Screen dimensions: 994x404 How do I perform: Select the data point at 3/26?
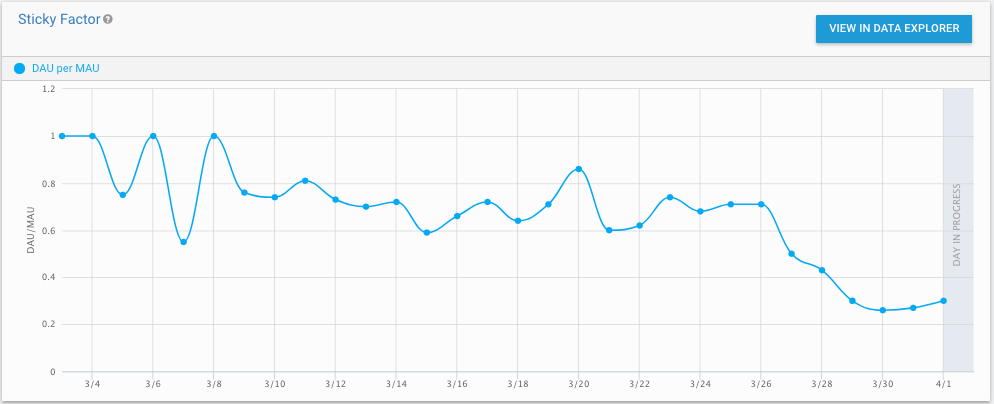point(761,204)
